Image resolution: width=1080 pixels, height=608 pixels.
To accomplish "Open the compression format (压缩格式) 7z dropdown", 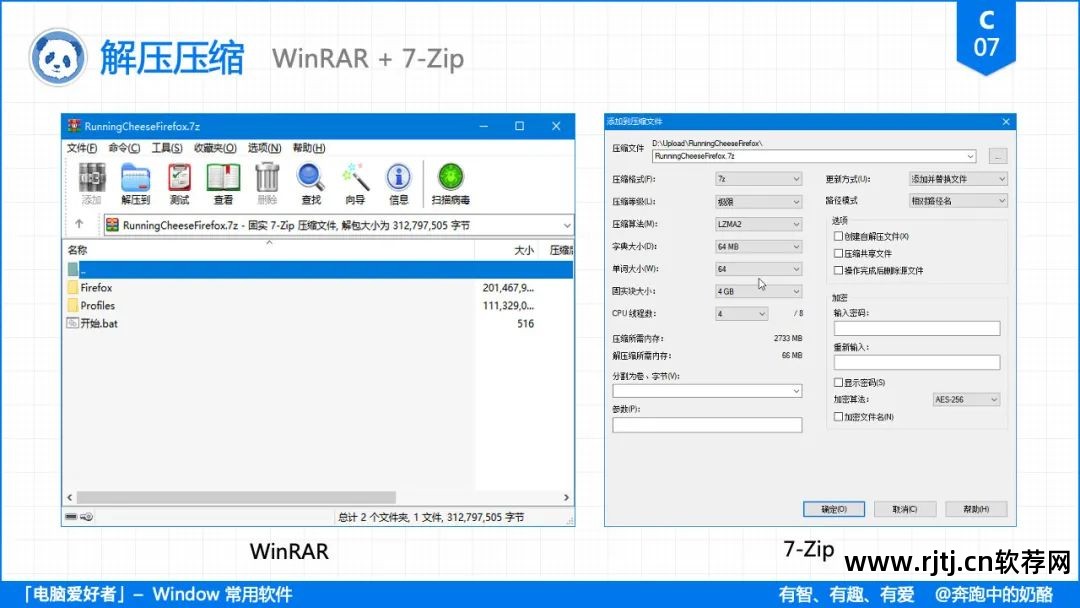I will 758,179.
